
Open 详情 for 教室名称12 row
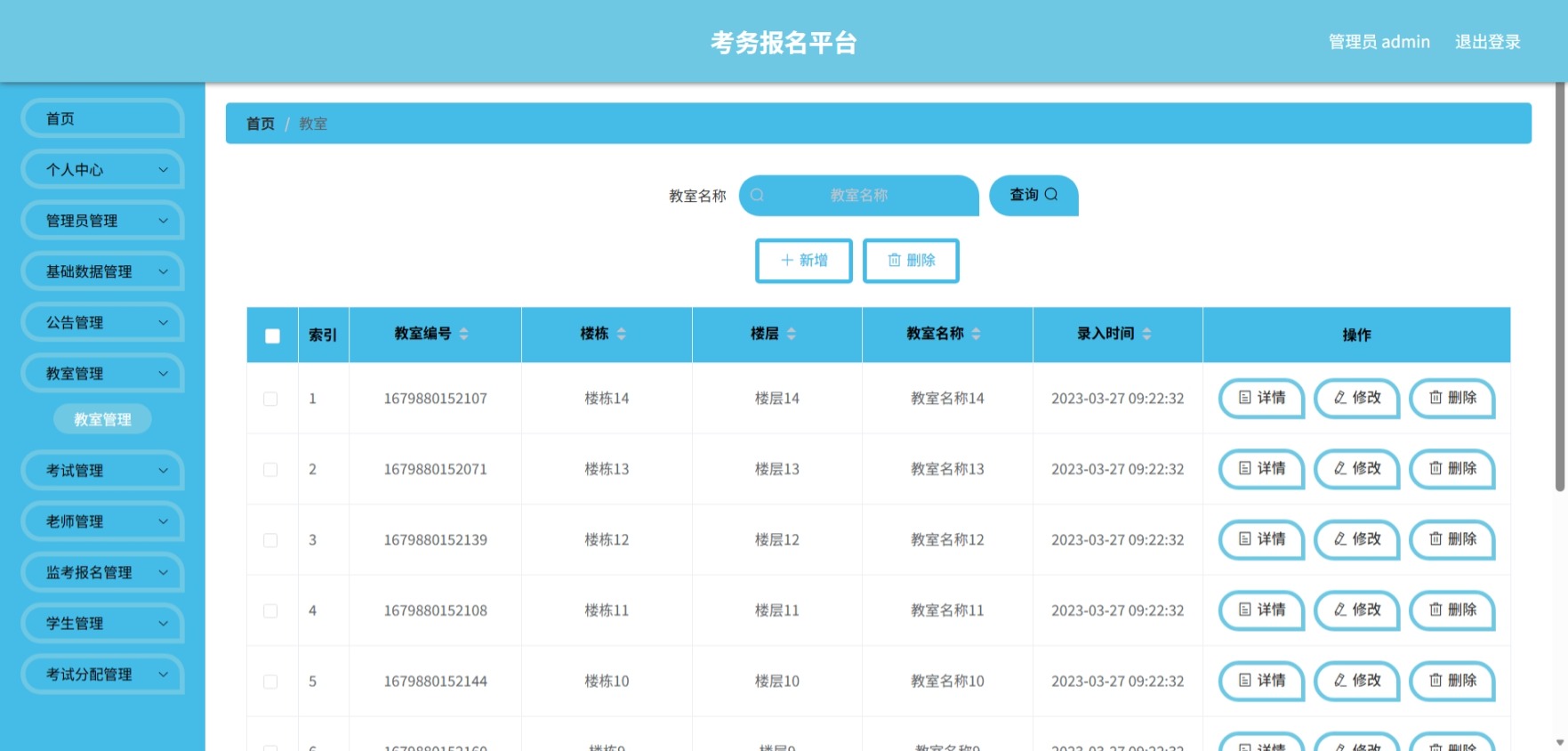(1261, 539)
